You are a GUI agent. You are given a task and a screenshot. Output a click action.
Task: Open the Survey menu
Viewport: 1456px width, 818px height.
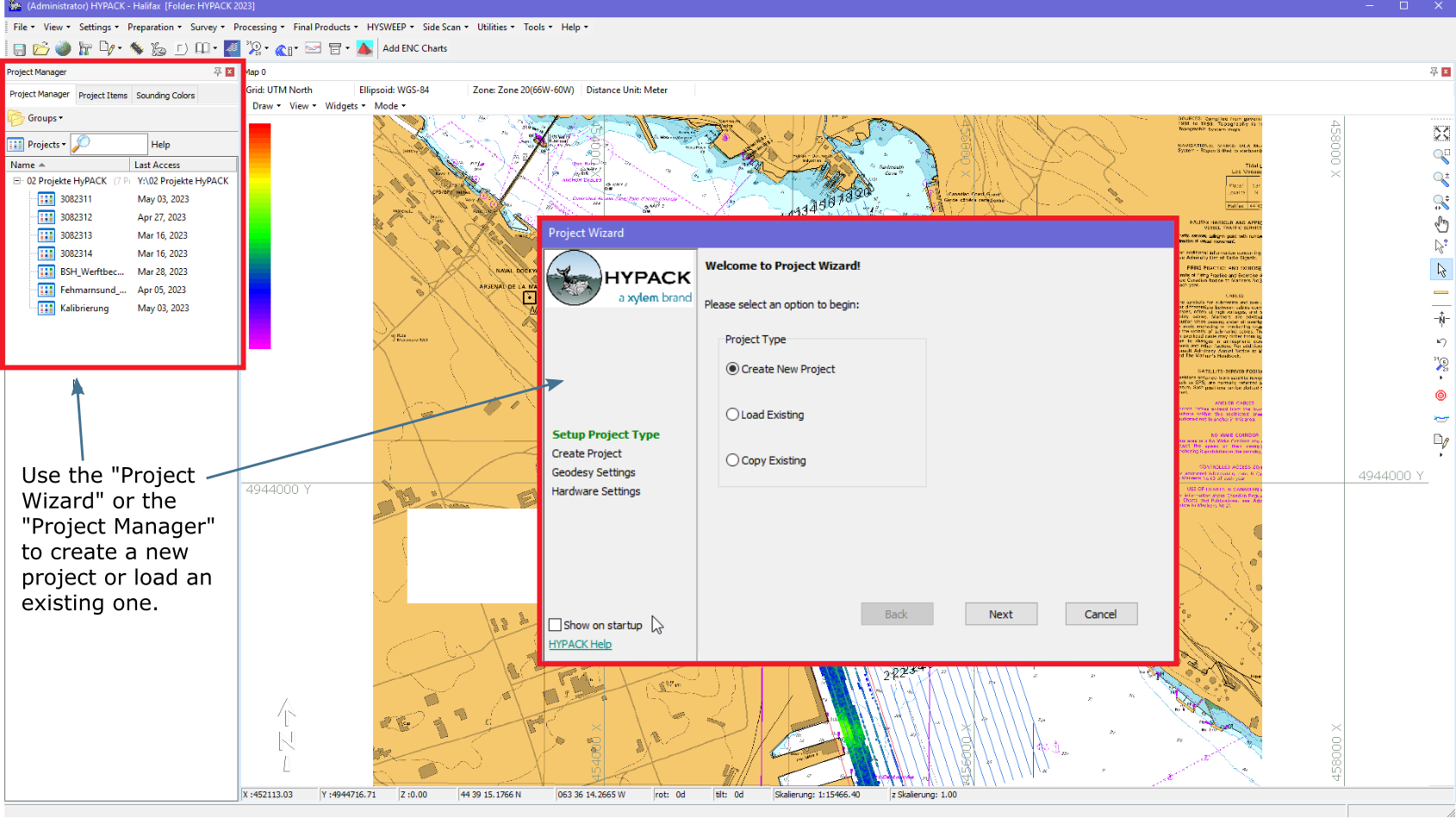[207, 28]
